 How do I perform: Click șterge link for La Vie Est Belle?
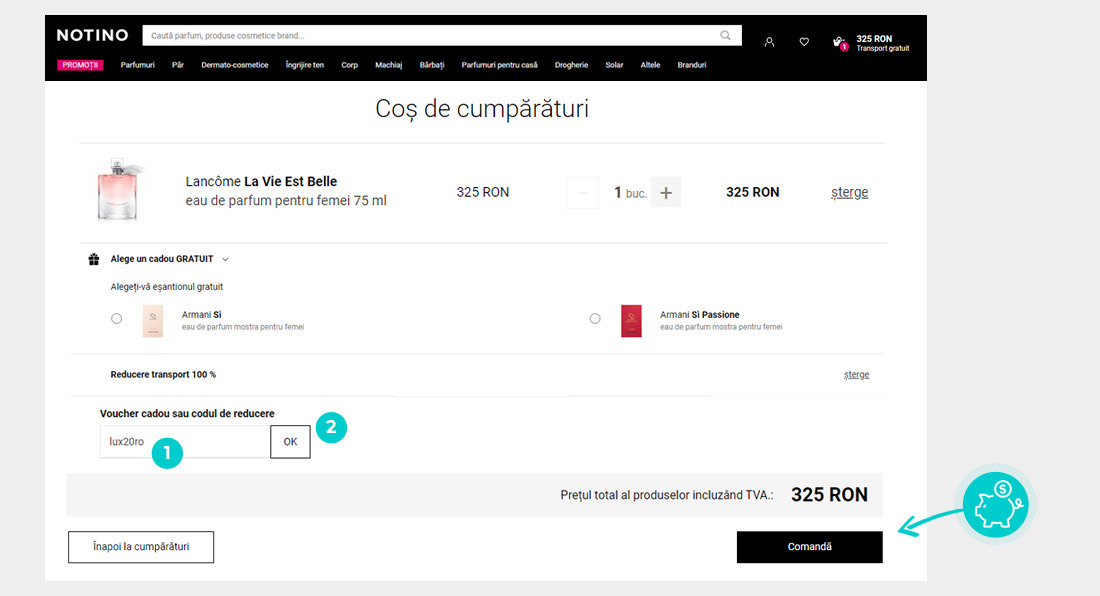[850, 193]
